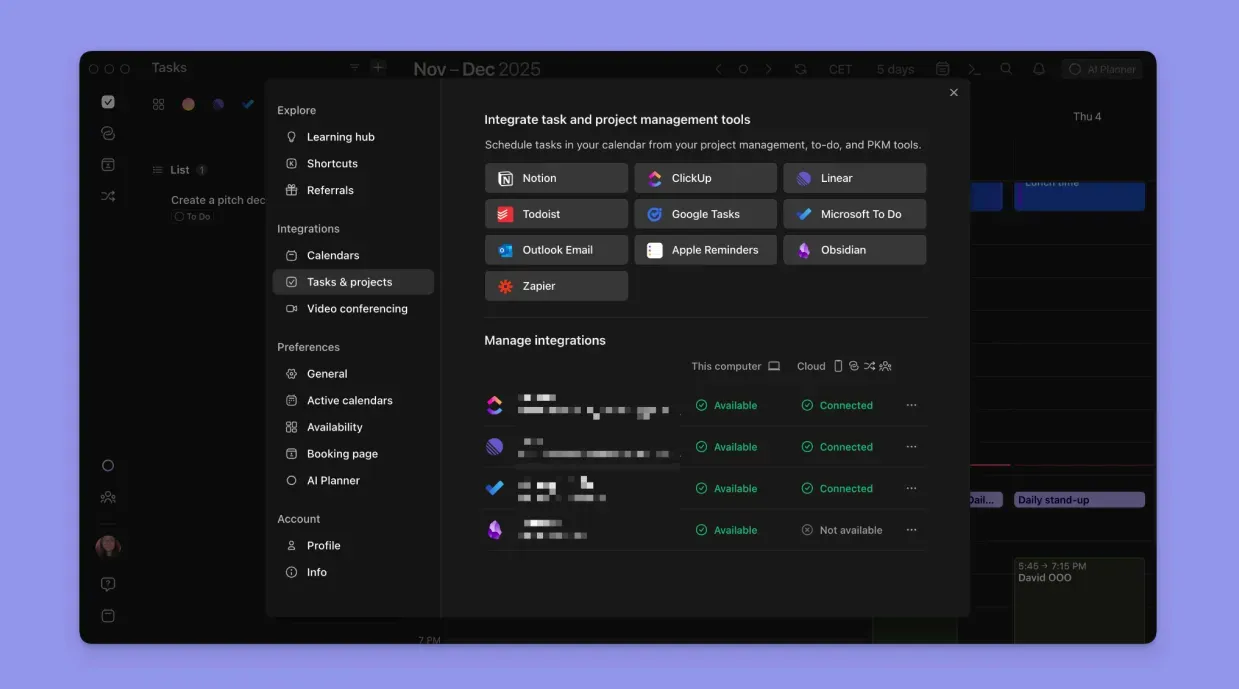
Task: Add the Outlook Email integration
Action: [x=556, y=250]
